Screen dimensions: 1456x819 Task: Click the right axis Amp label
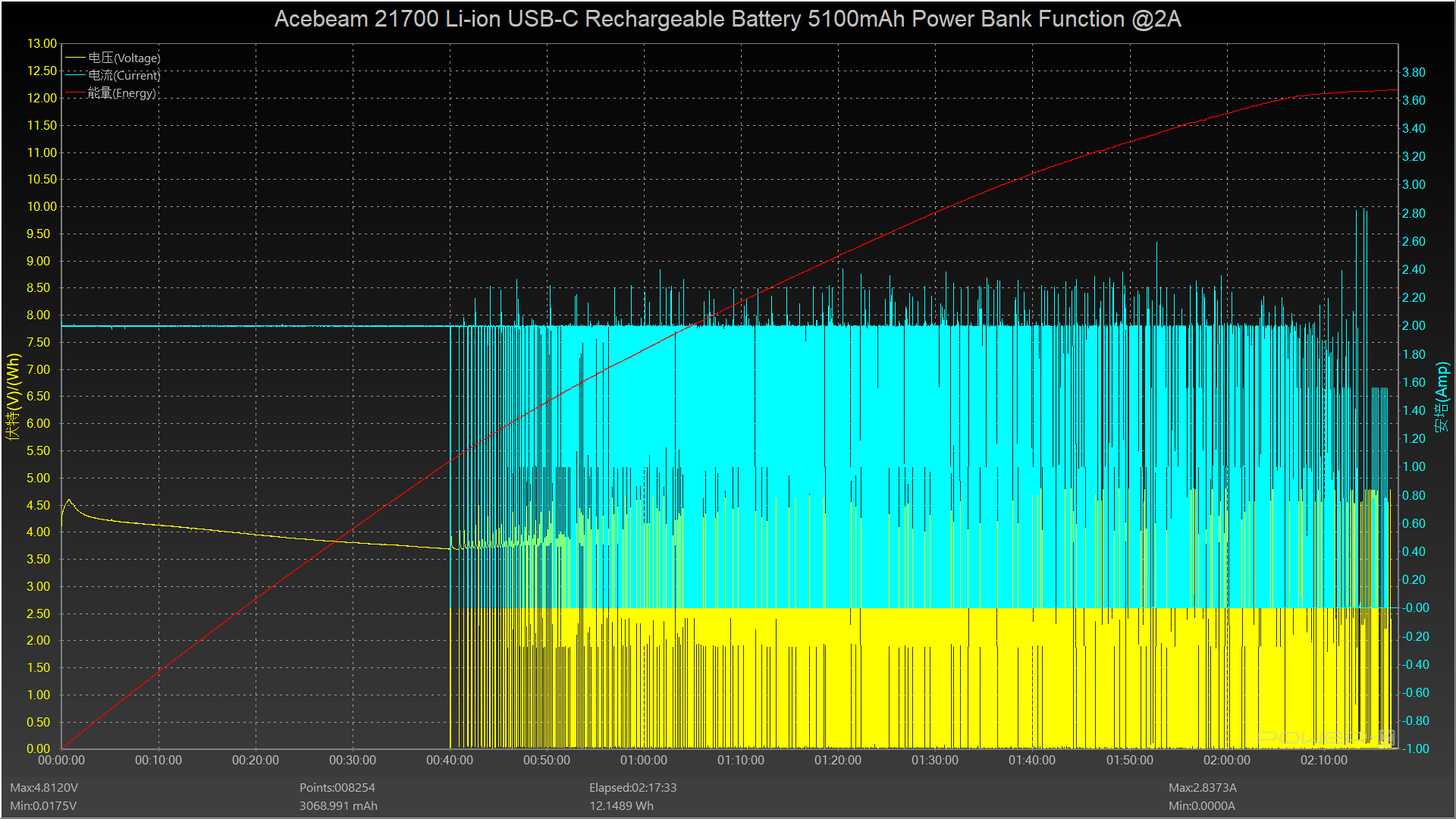[x=1442, y=396]
